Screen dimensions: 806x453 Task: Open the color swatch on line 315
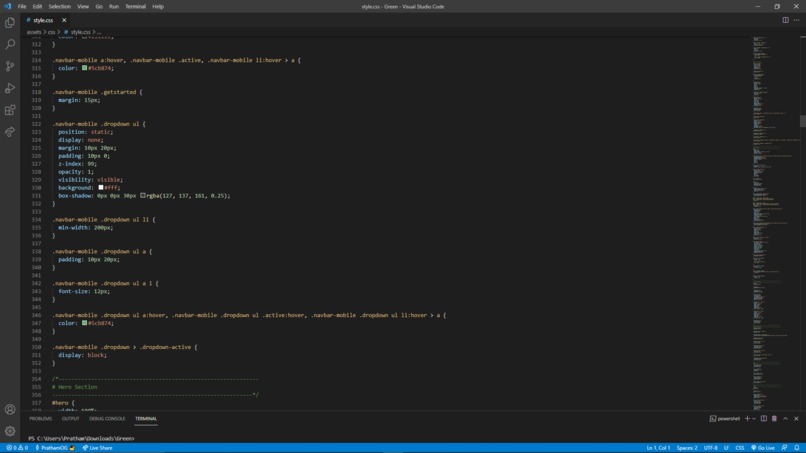(84, 68)
